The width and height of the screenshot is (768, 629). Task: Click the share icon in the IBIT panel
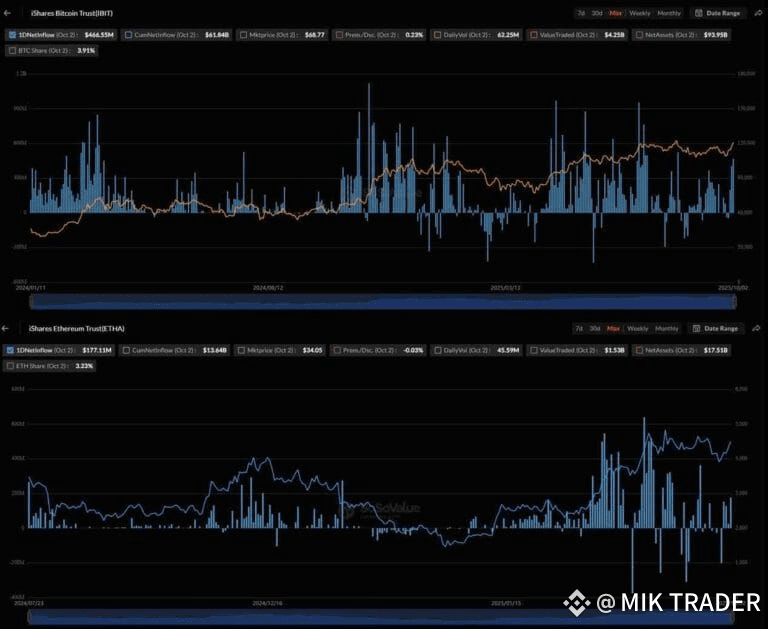click(758, 13)
